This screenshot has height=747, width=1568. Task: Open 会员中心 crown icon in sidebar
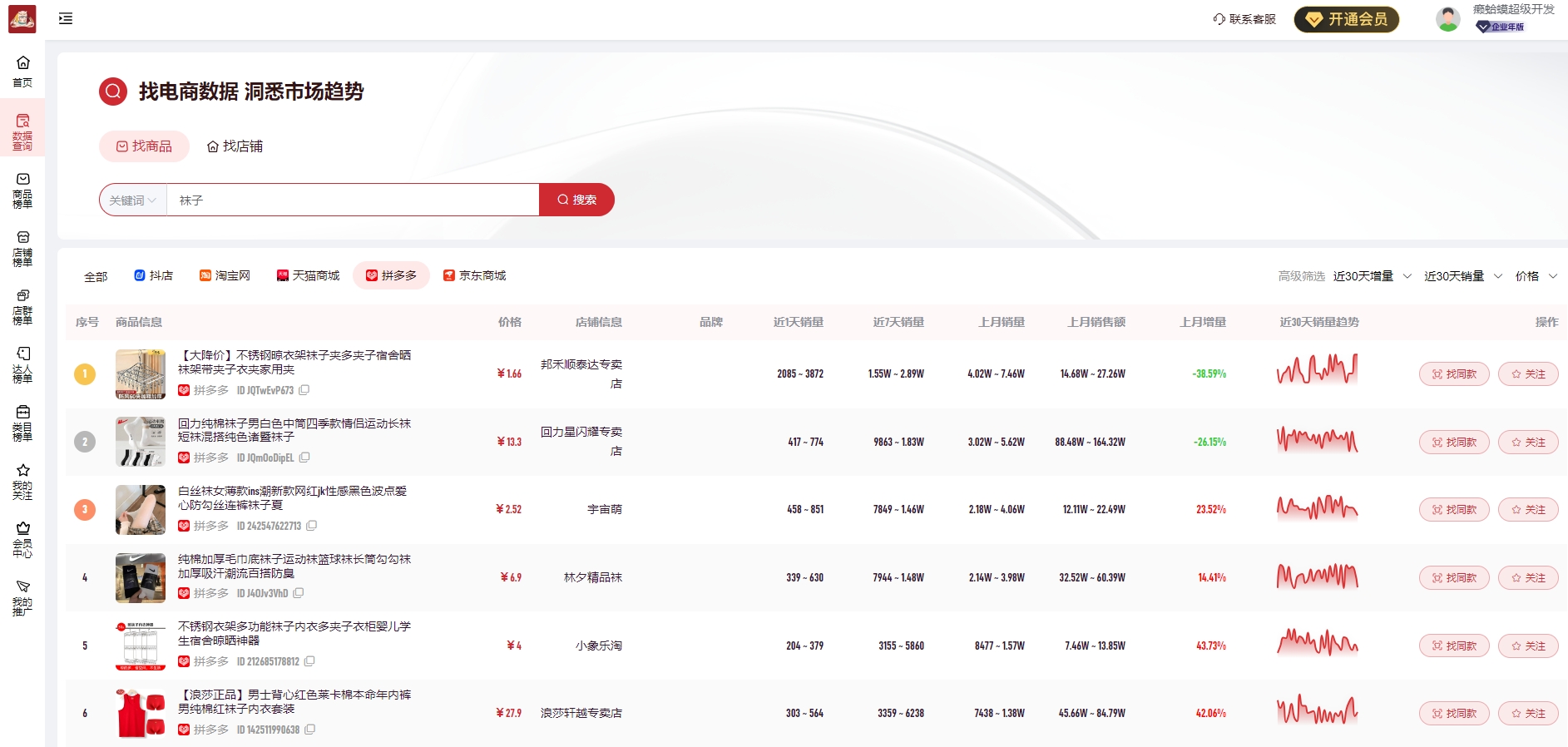22,538
